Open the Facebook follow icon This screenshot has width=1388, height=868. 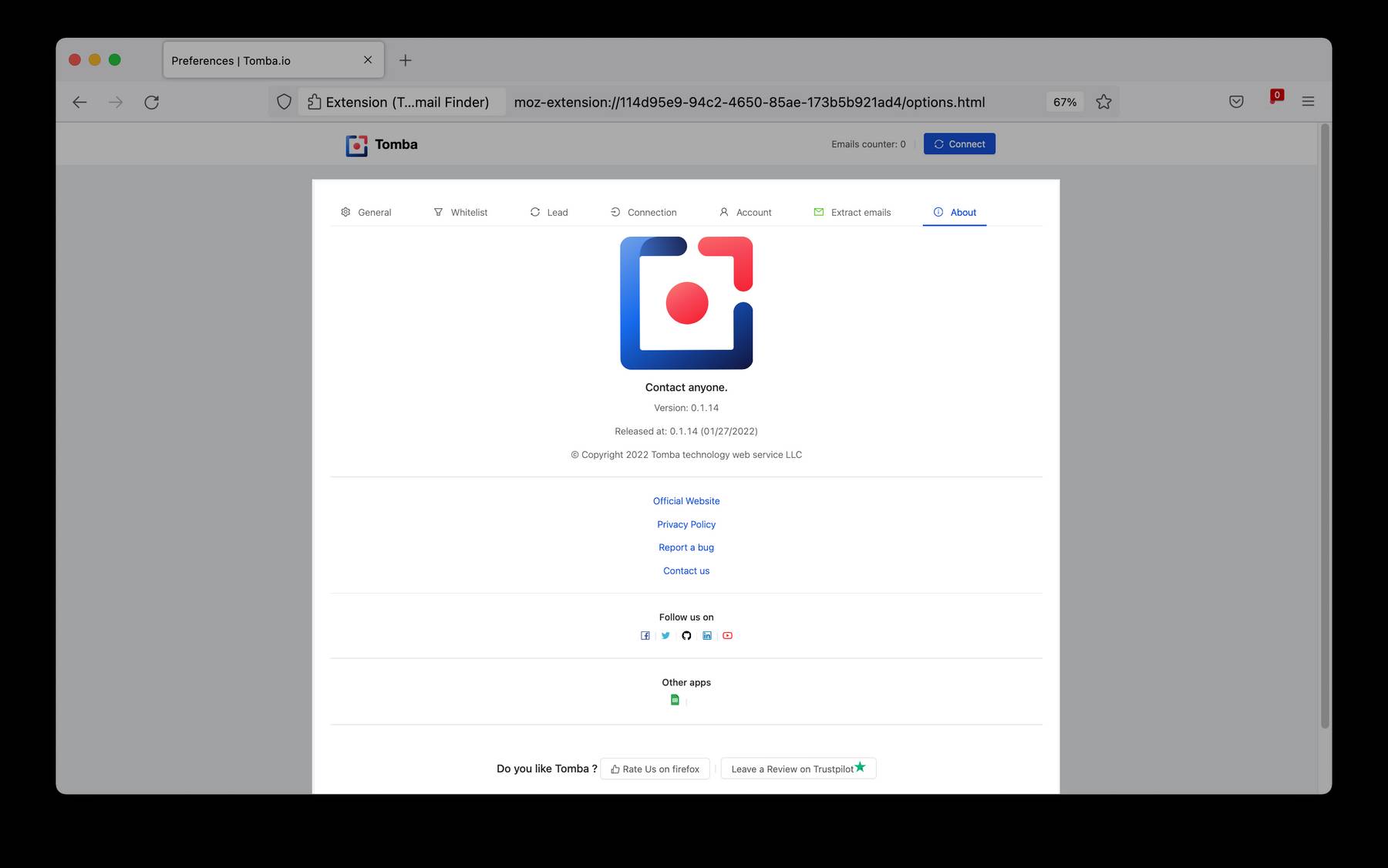(x=645, y=636)
